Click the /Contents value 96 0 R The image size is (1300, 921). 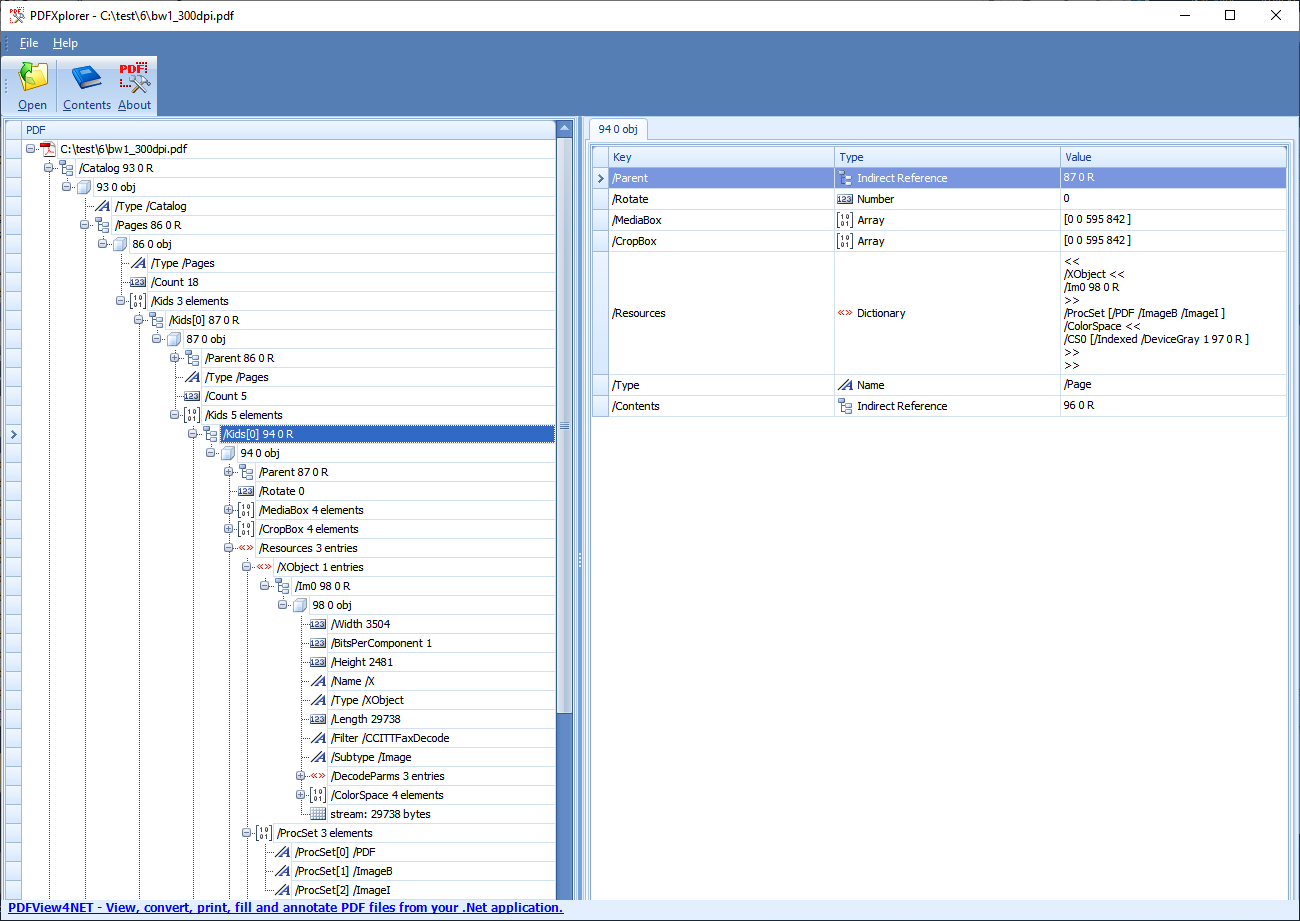click(1174, 406)
